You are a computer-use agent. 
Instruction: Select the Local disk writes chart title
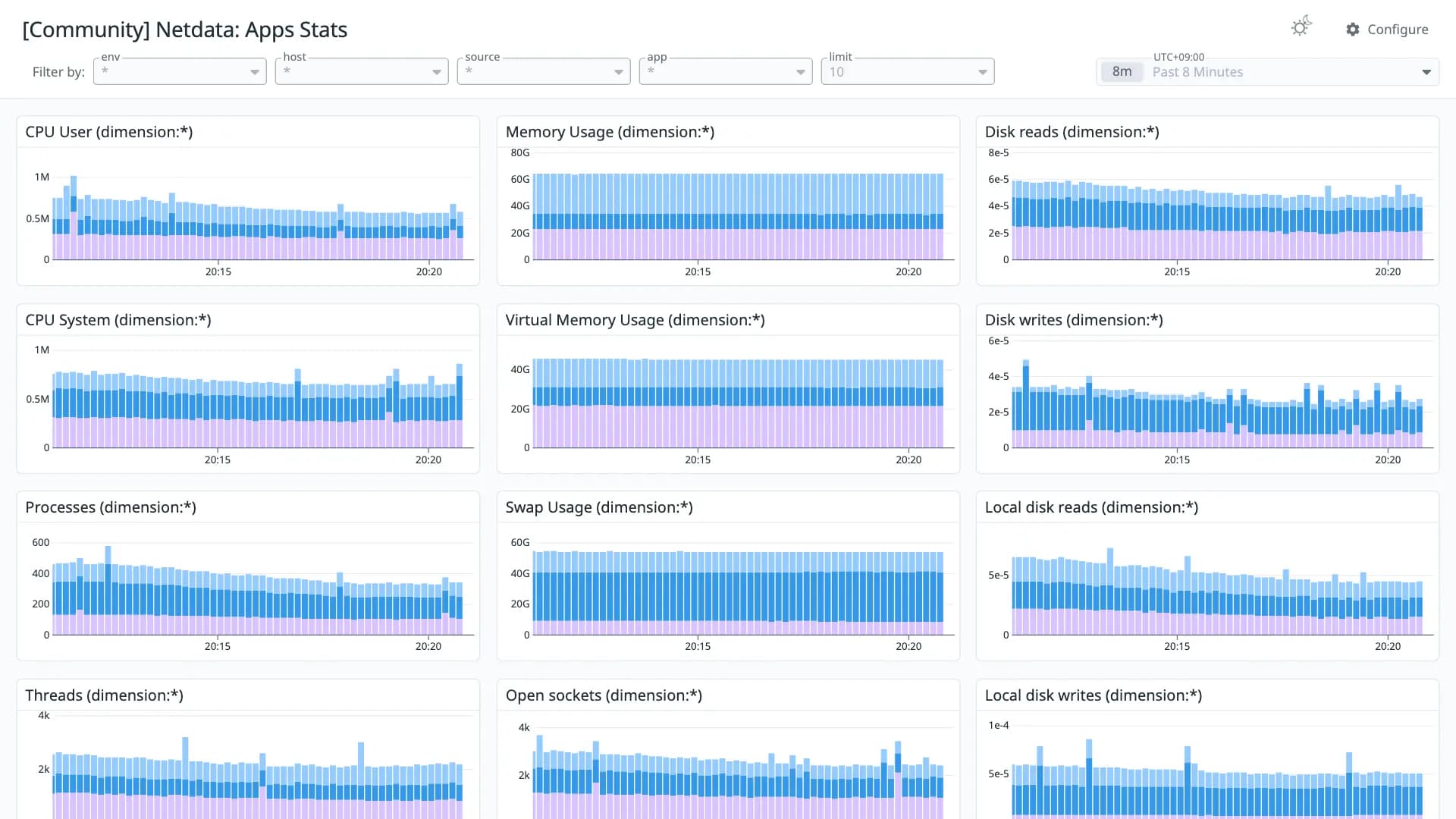1093,695
